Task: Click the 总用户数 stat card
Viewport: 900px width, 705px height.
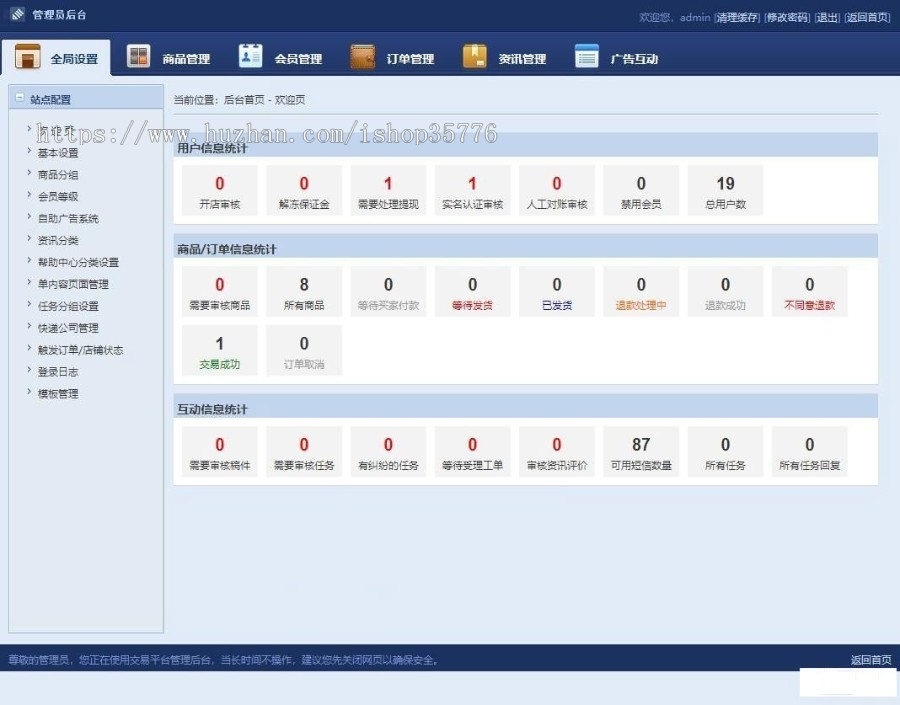Action: 726,191
